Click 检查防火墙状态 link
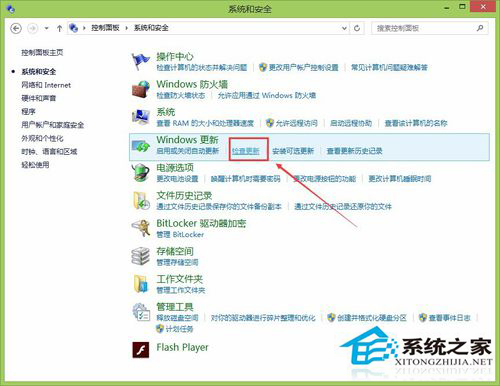Viewport: 500px width, 386px height. (181, 95)
